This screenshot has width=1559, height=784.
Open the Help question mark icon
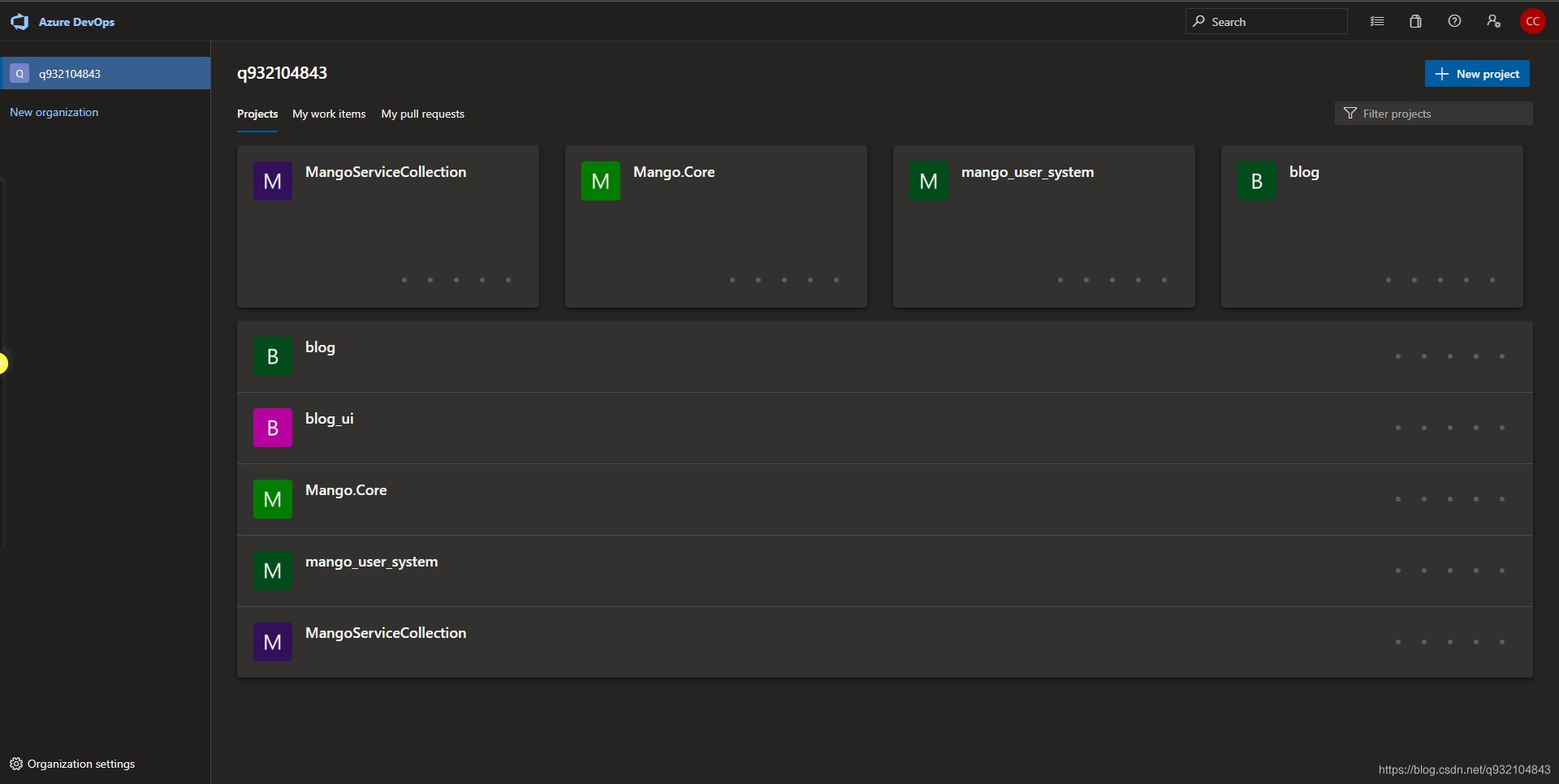(x=1455, y=22)
